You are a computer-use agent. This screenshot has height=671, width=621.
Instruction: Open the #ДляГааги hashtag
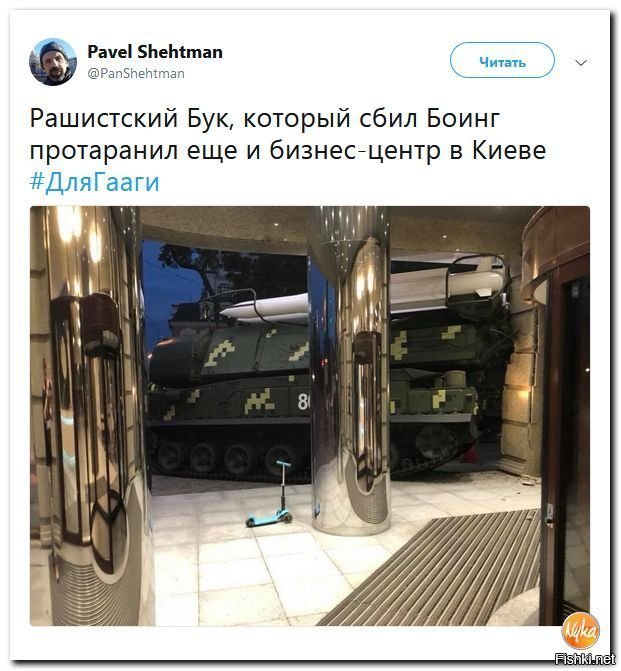click(95, 182)
